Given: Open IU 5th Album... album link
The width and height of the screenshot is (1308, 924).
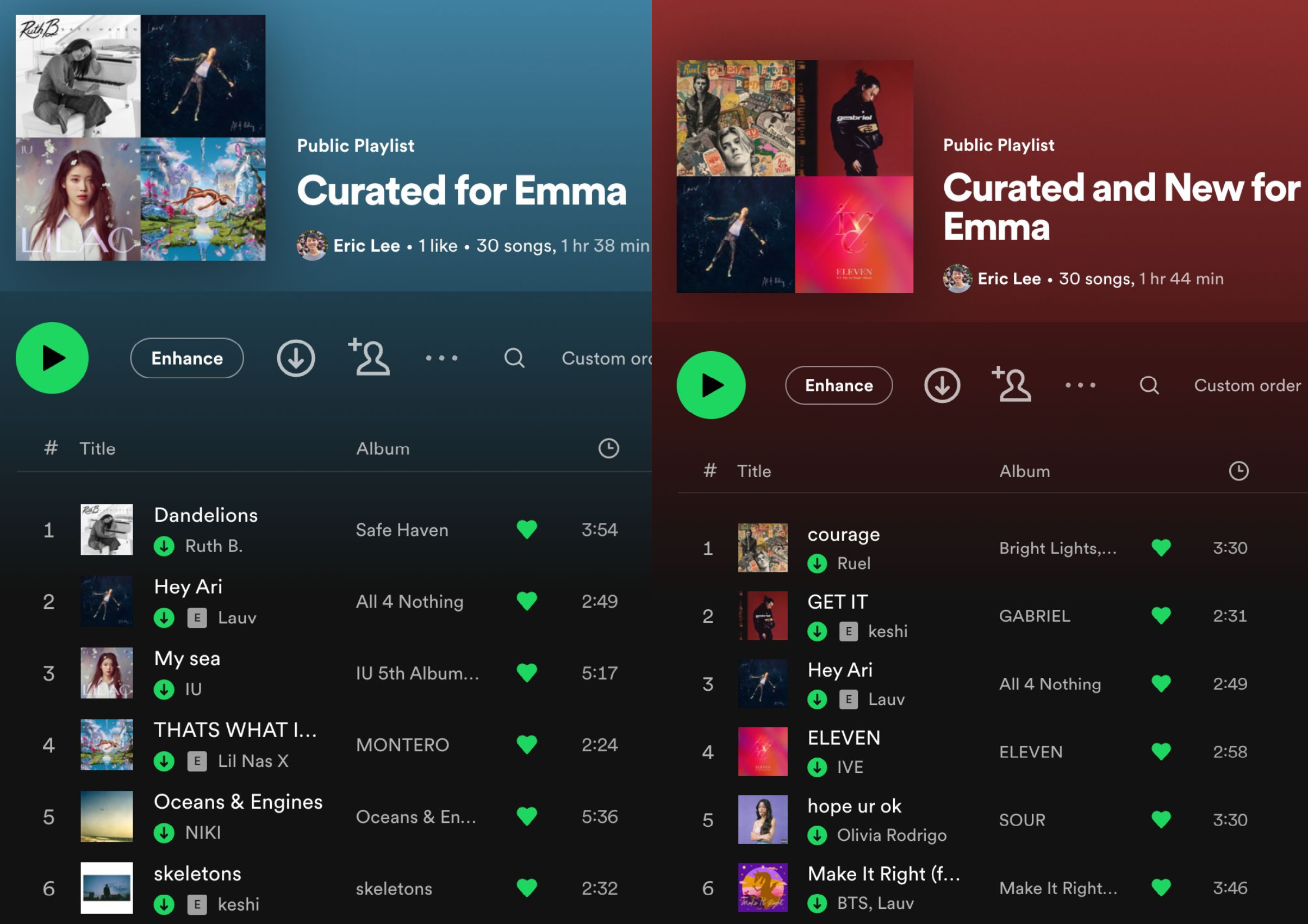Looking at the screenshot, I should point(418,673).
